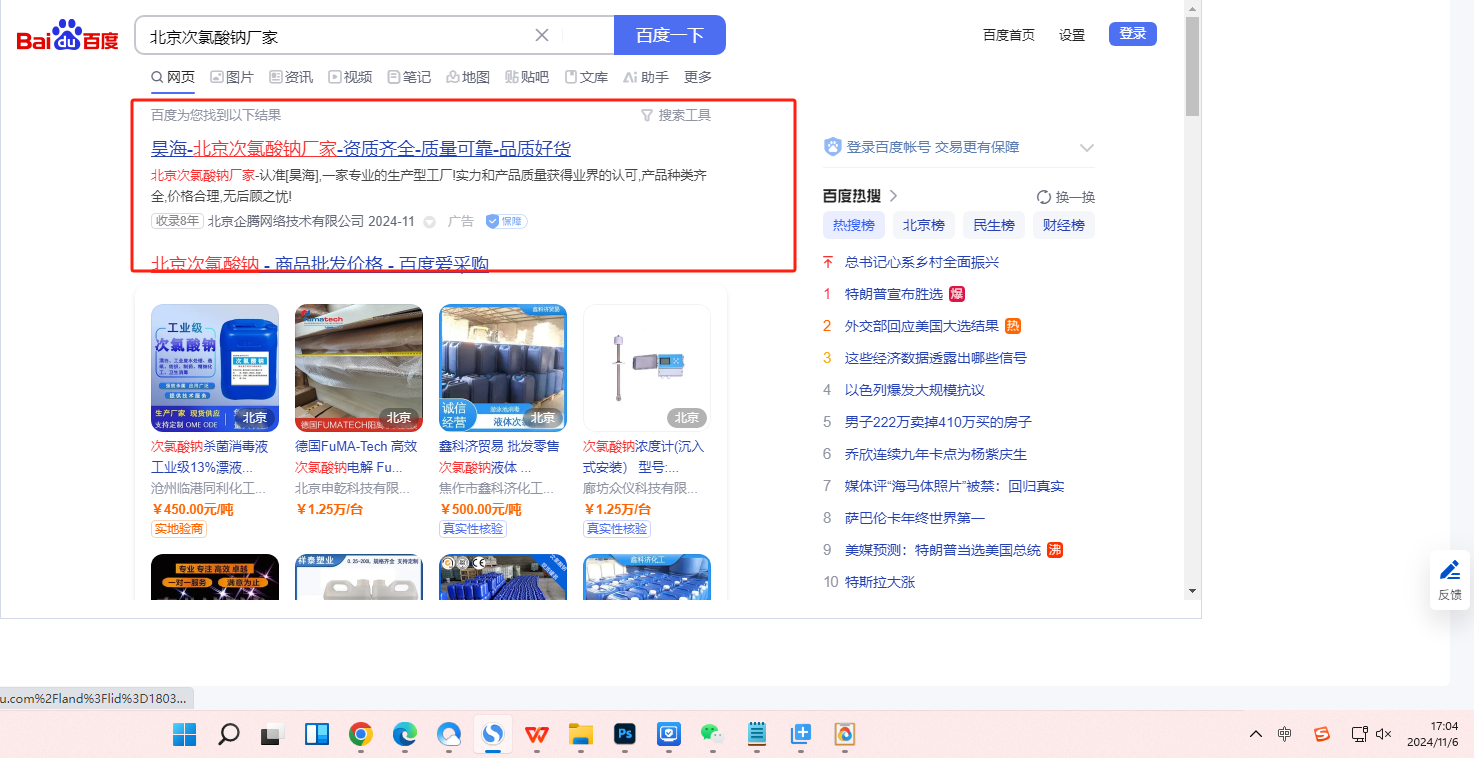Screen dimensions: 1474x758
Task: Refresh hot searches with 换一换
Action: point(1066,197)
